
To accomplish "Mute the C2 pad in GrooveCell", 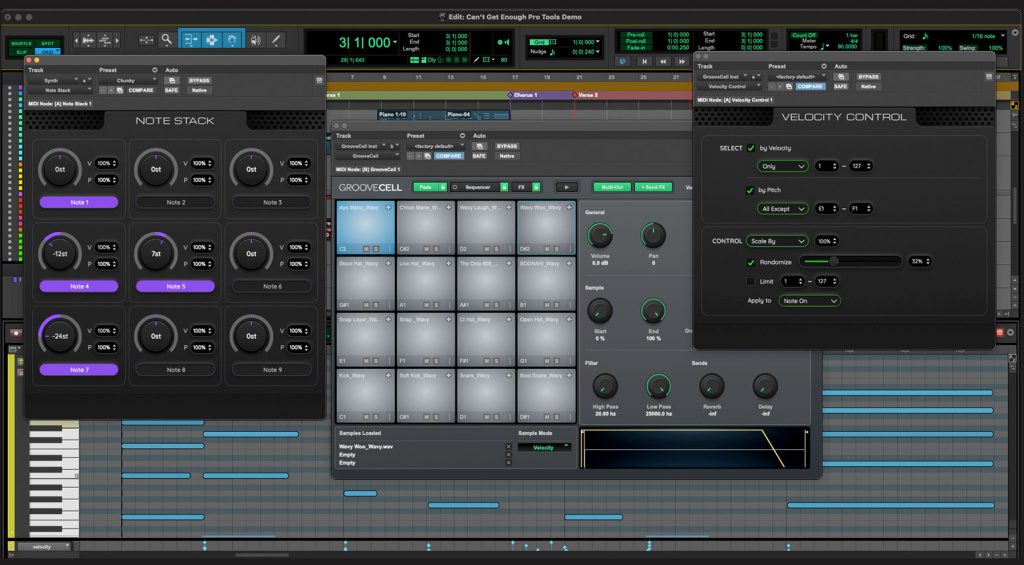I will pyautogui.click(x=366, y=249).
